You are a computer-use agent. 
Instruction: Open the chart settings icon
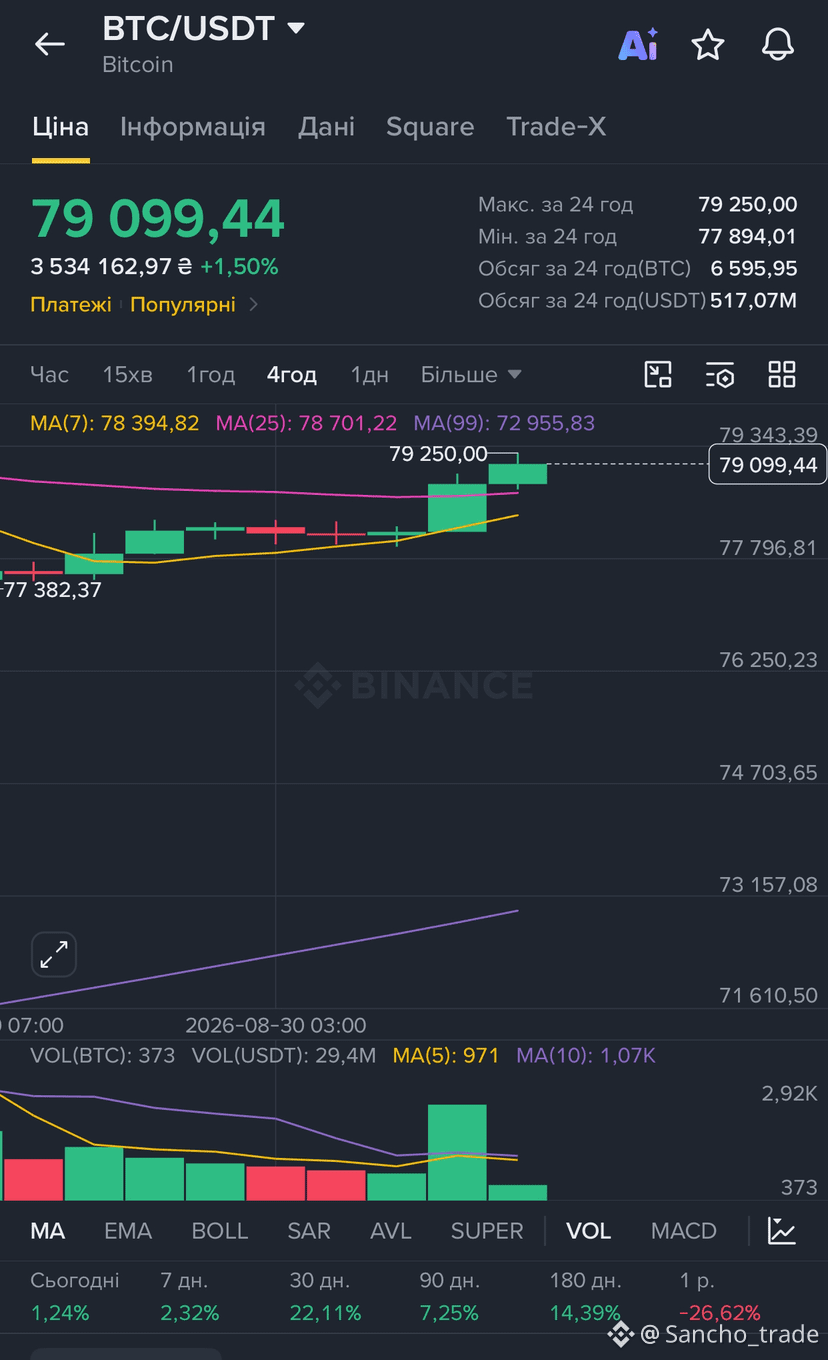720,375
